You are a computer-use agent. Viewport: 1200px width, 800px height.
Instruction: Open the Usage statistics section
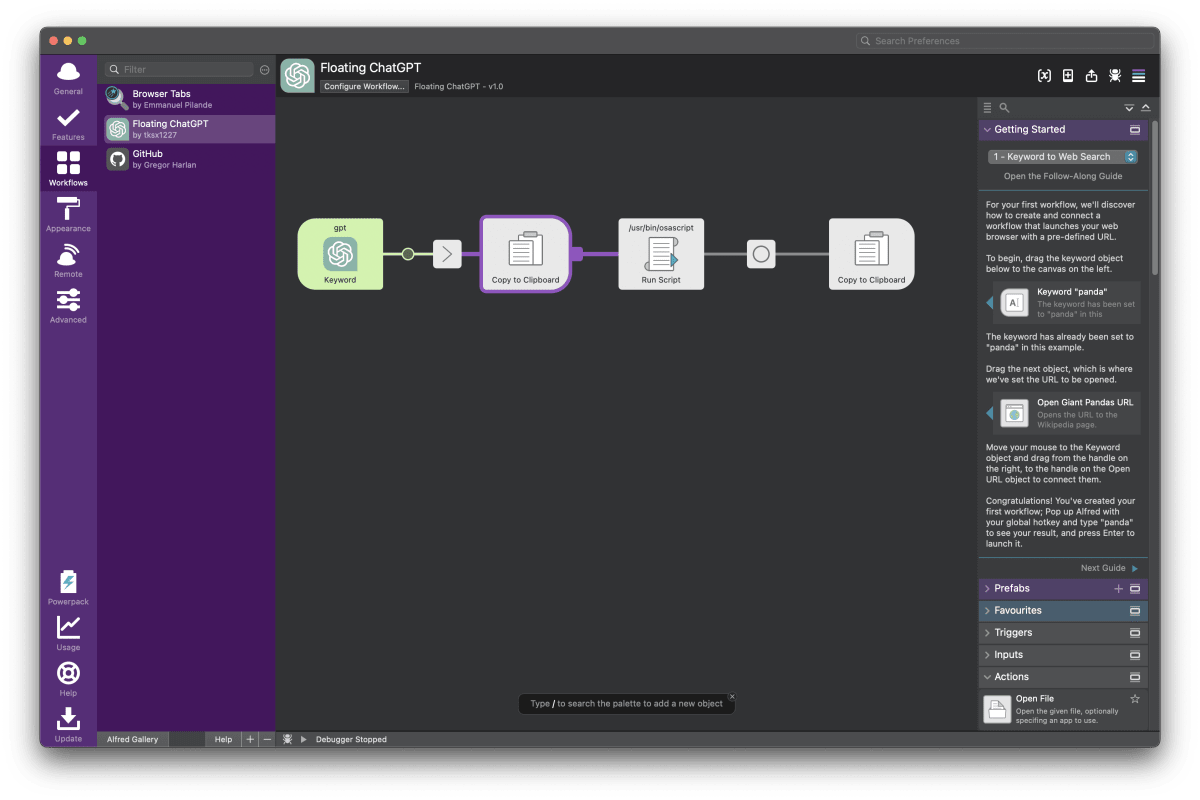(x=68, y=634)
